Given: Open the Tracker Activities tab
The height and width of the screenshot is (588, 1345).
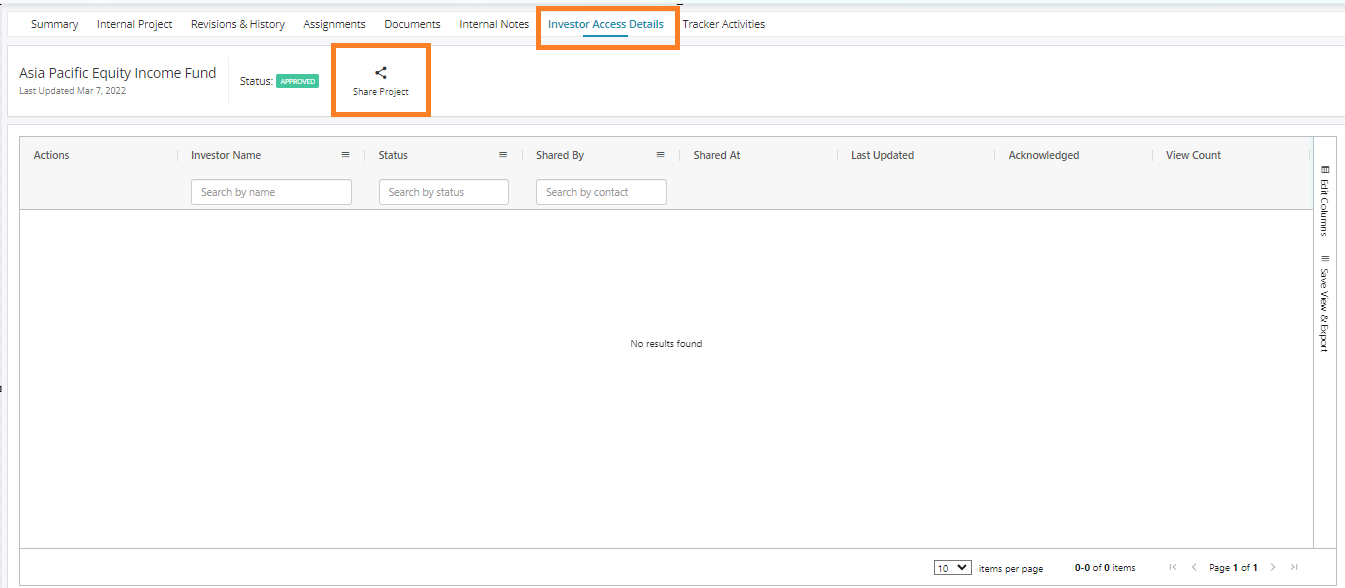Looking at the screenshot, I should (x=724, y=24).
